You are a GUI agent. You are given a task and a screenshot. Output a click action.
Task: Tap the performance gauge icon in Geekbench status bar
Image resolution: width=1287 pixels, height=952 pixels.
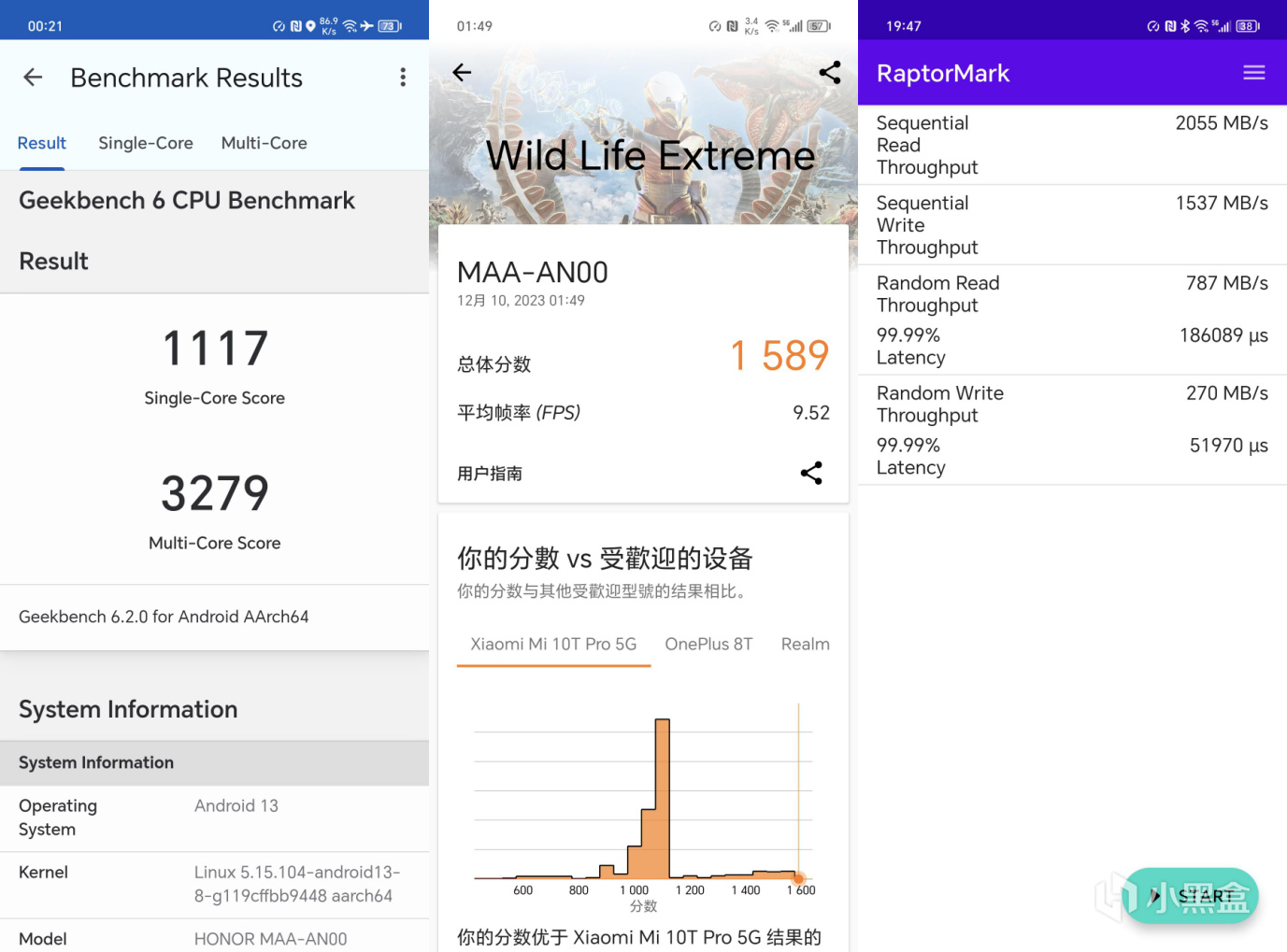tap(279, 26)
